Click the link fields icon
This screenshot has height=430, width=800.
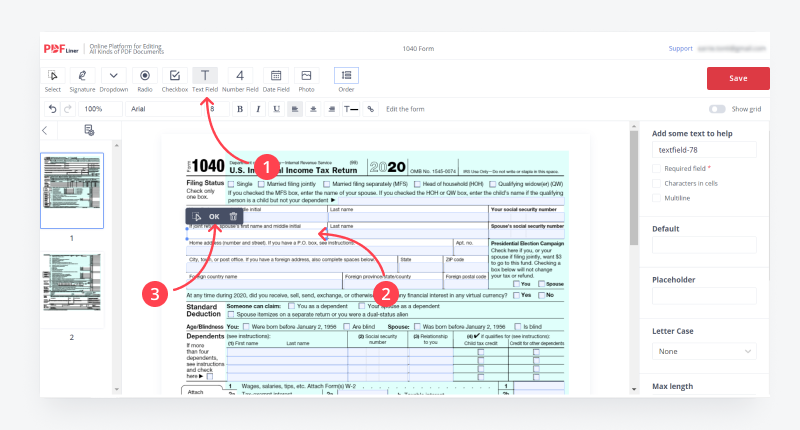pos(371,109)
